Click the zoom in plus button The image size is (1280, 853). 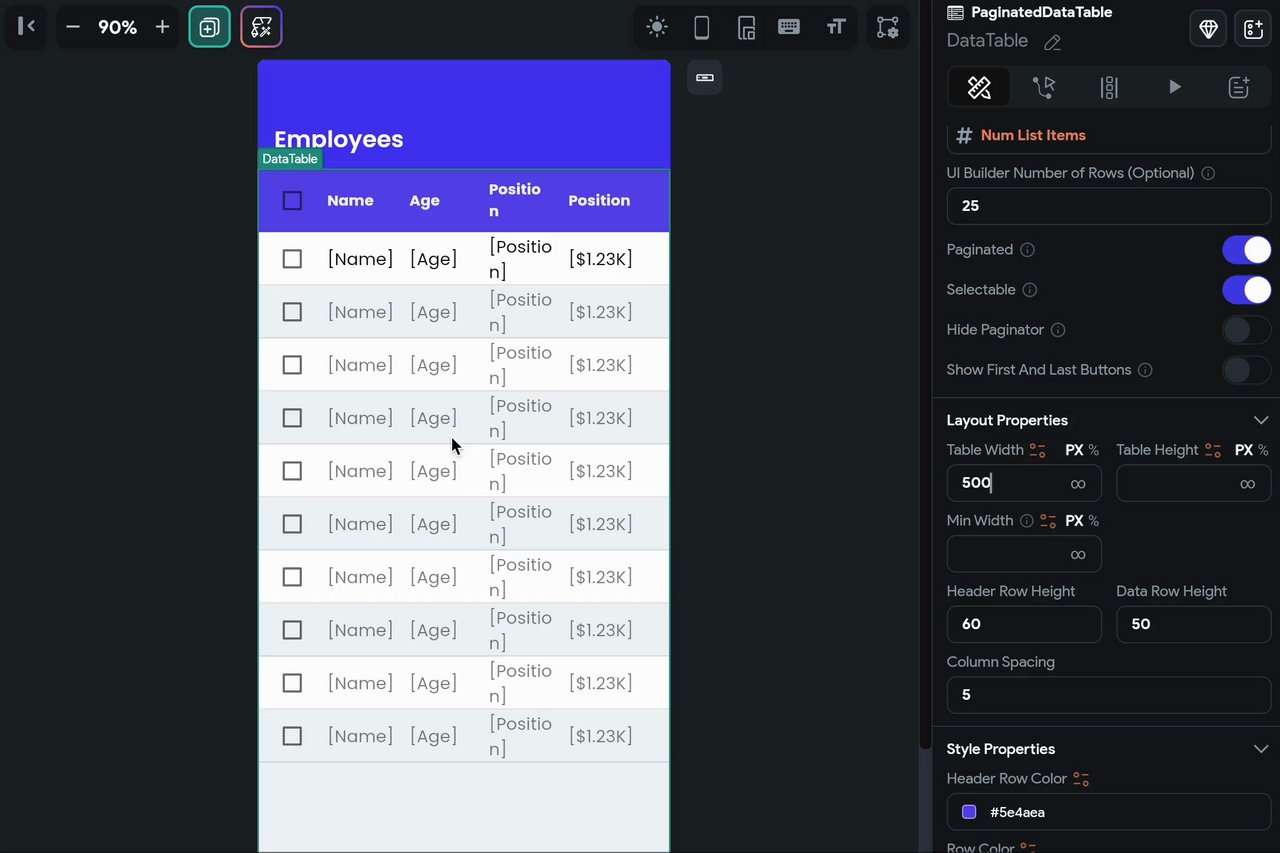pyautogui.click(x=162, y=27)
